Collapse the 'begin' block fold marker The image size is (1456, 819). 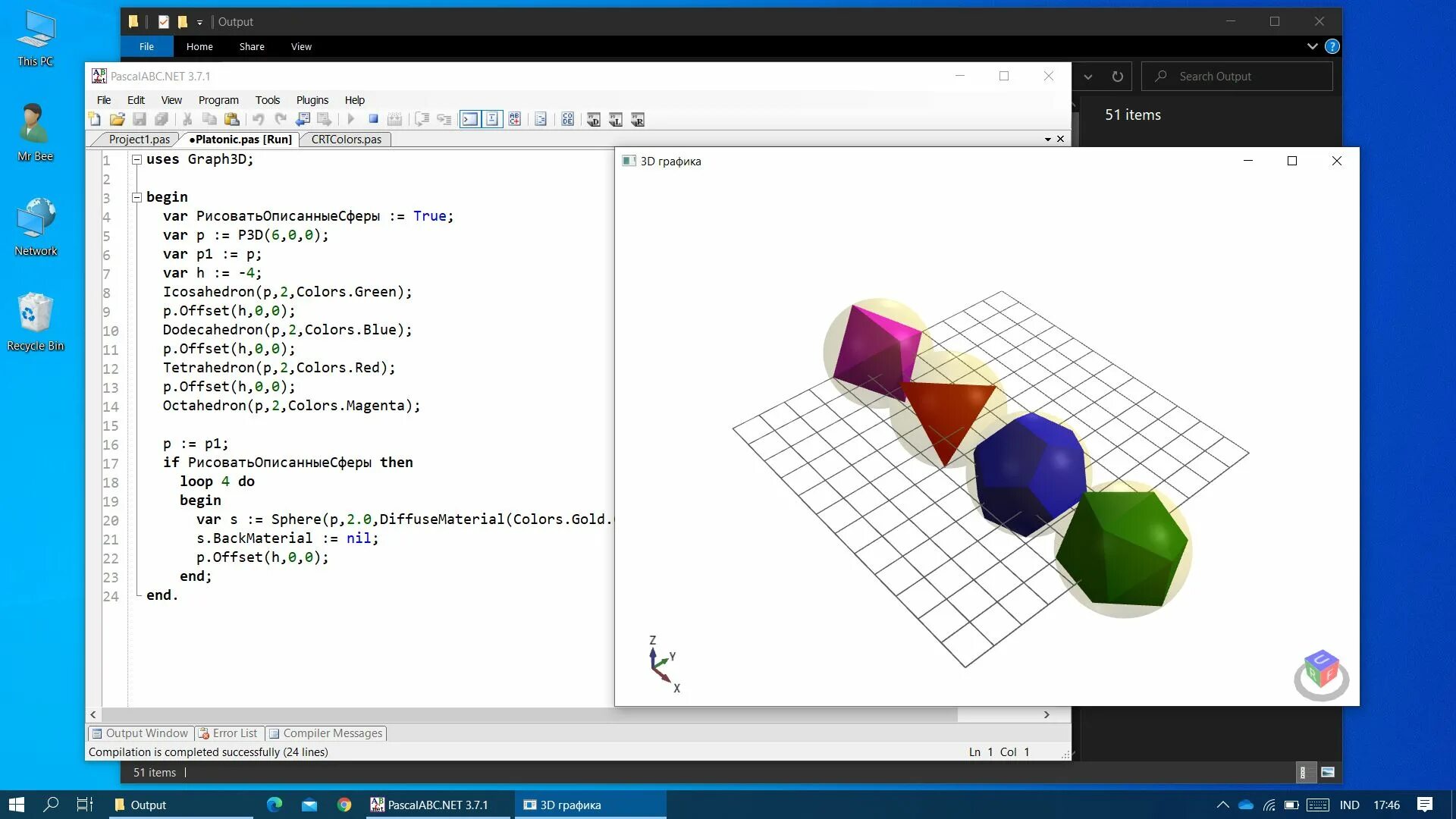137,198
